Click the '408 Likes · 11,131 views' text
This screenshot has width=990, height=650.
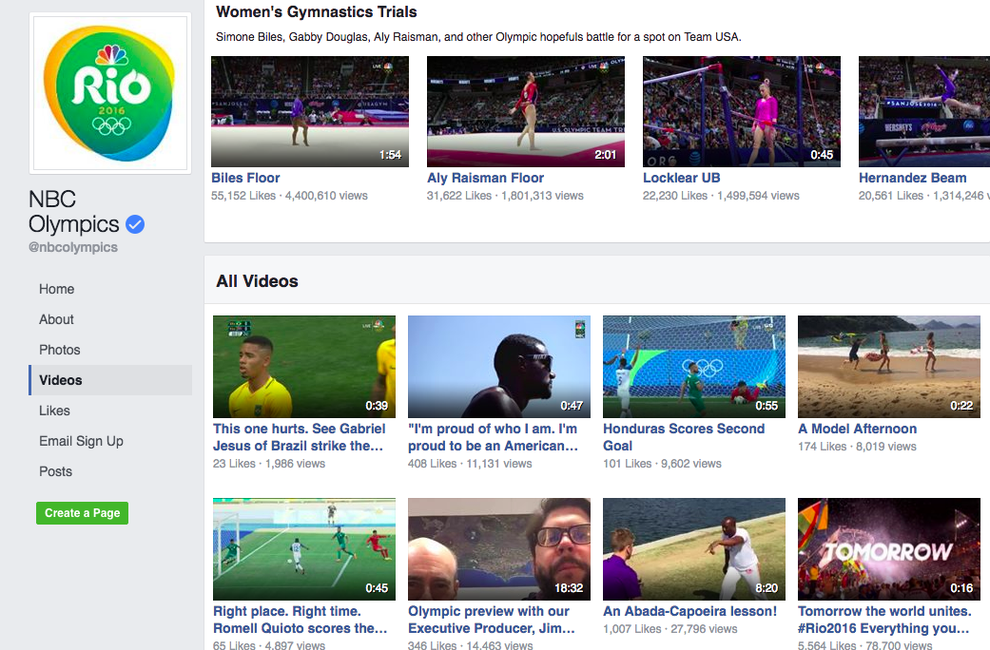[x=470, y=464]
